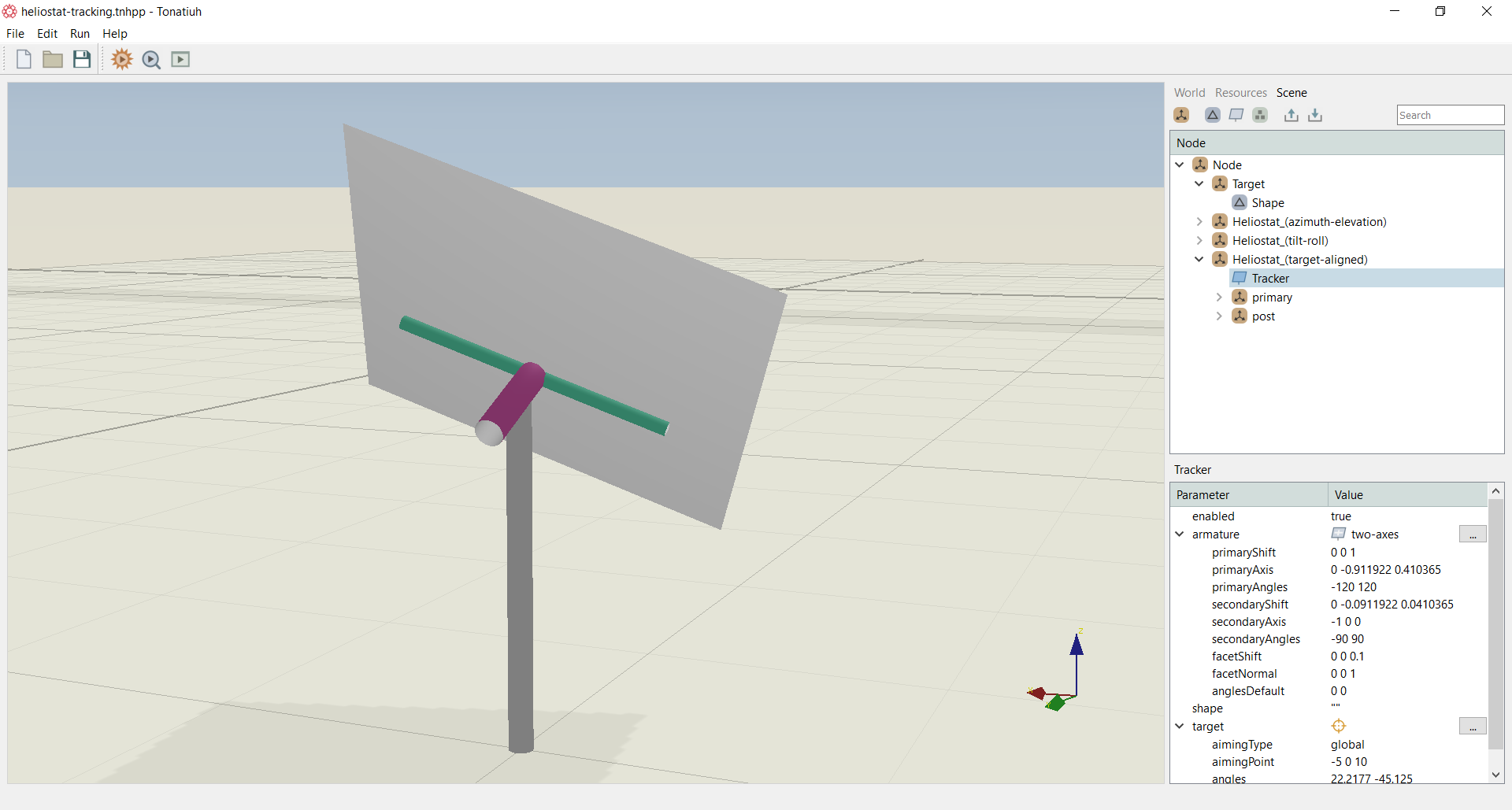
Task: Open the File menu
Action: (x=15, y=34)
